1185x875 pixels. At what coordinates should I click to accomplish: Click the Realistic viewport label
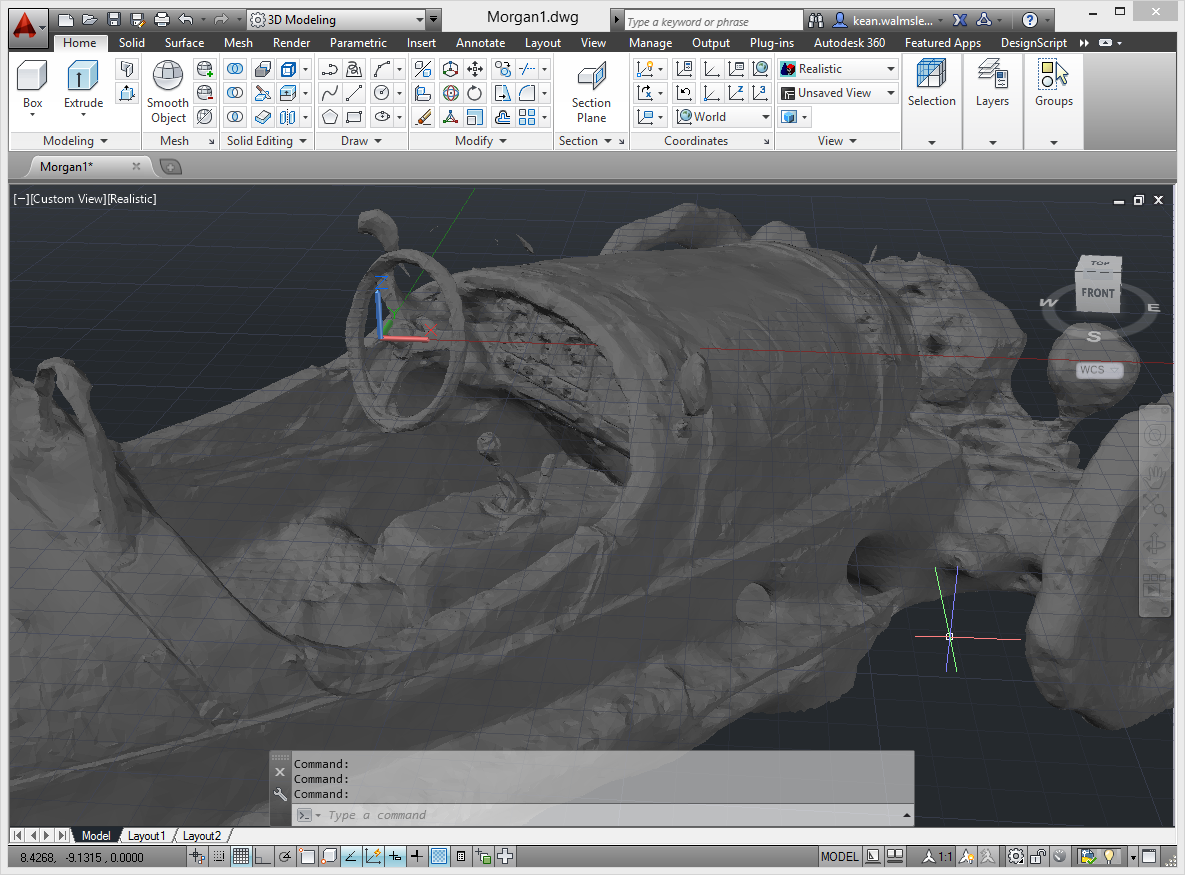click(132, 199)
